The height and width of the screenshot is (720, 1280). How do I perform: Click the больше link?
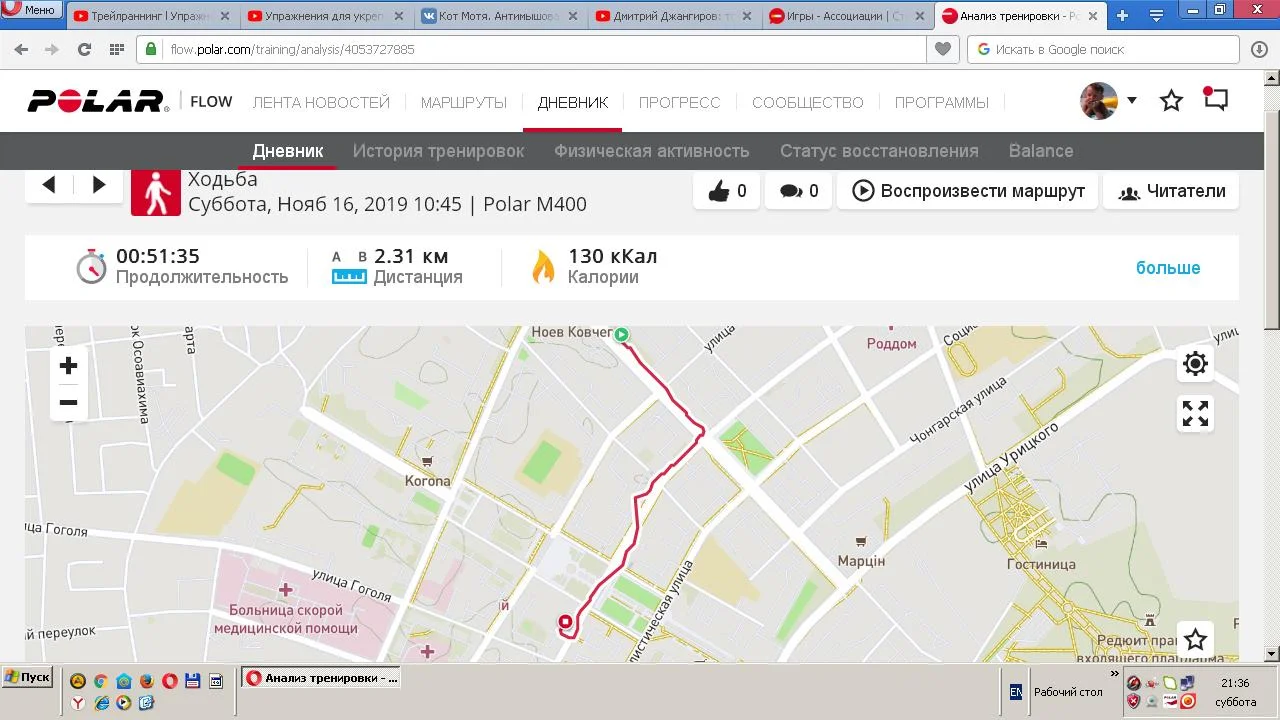click(1168, 268)
